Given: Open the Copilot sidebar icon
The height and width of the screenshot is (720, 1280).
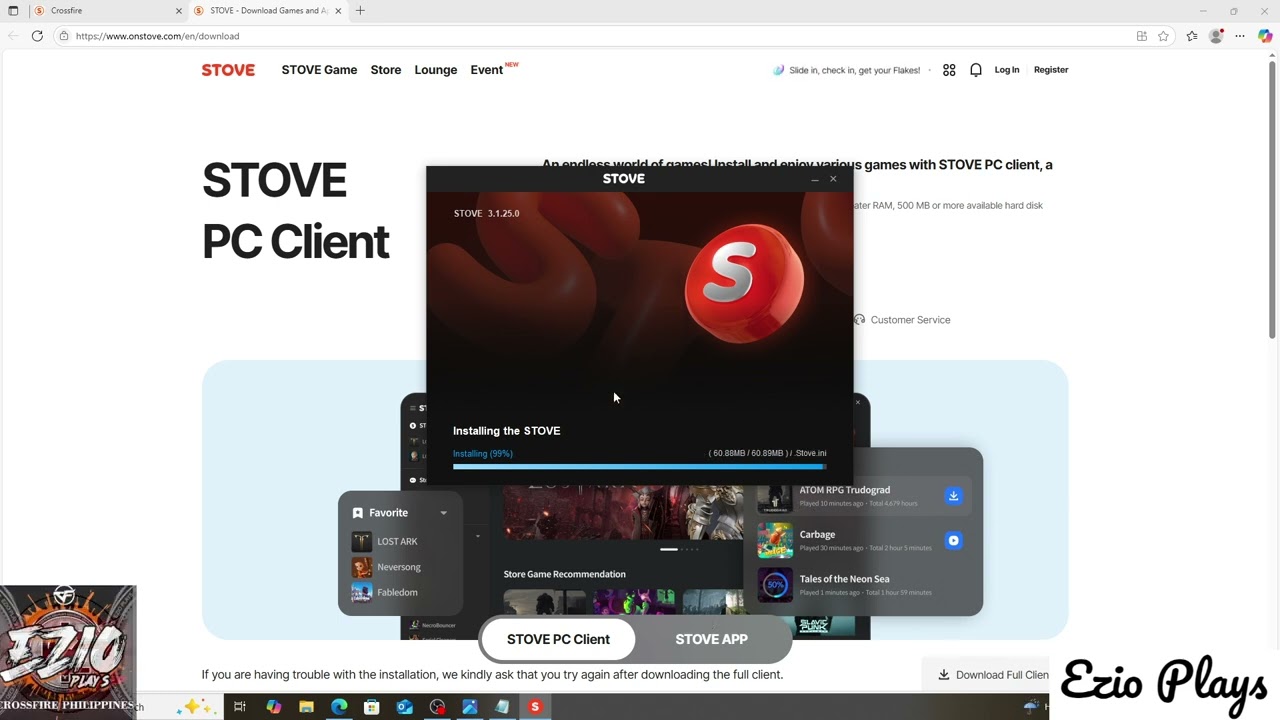Looking at the screenshot, I should click(x=1265, y=36).
